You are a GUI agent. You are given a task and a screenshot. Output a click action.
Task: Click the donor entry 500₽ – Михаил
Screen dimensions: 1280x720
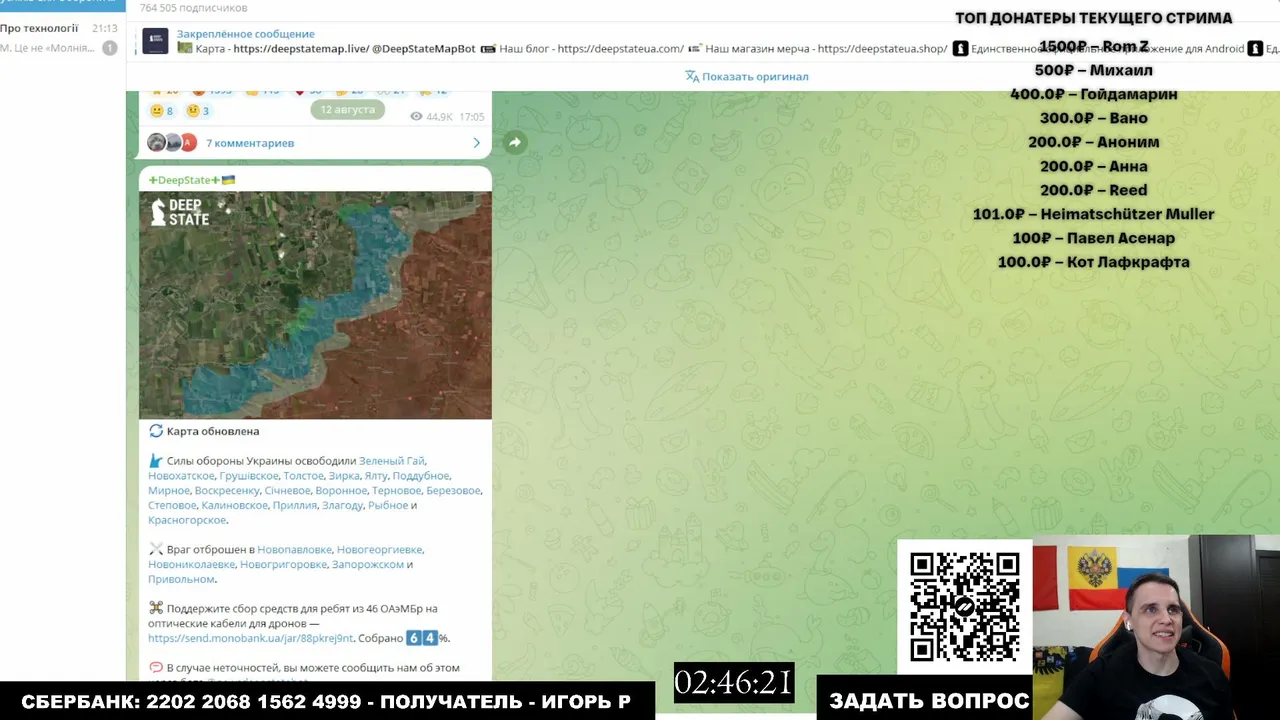click(1094, 70)
